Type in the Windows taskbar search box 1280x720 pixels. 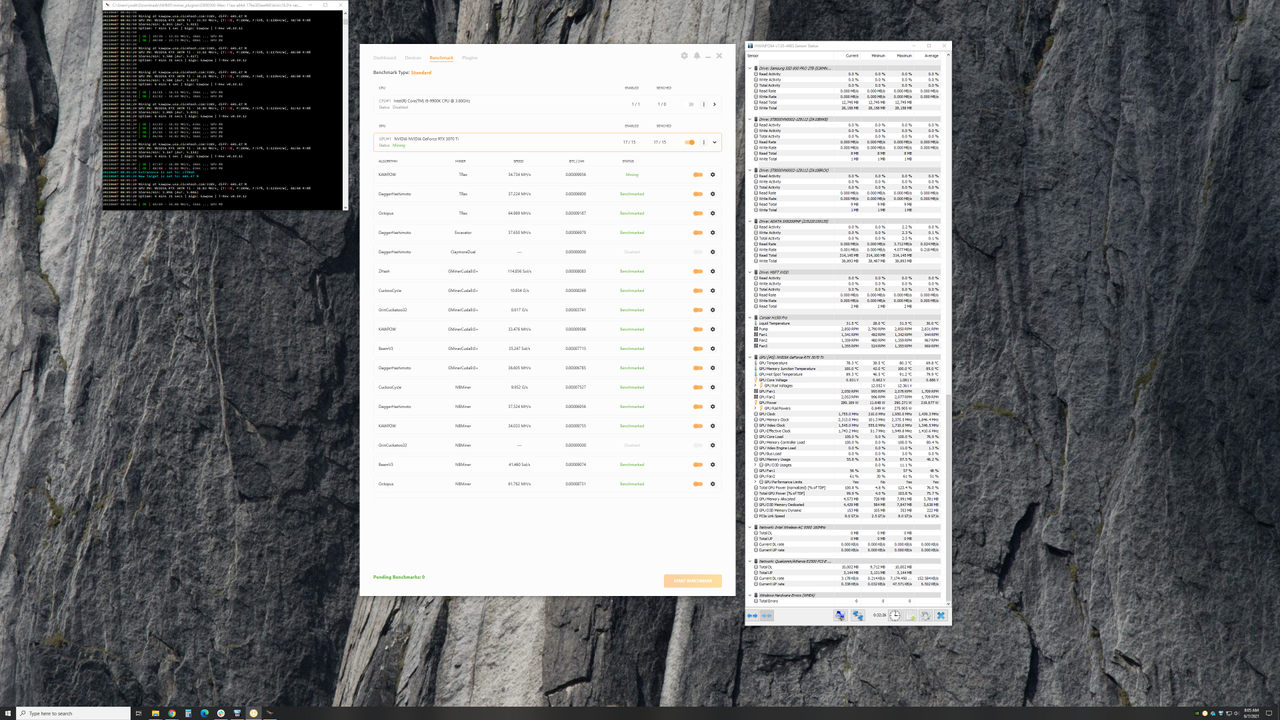pos(72,713)
